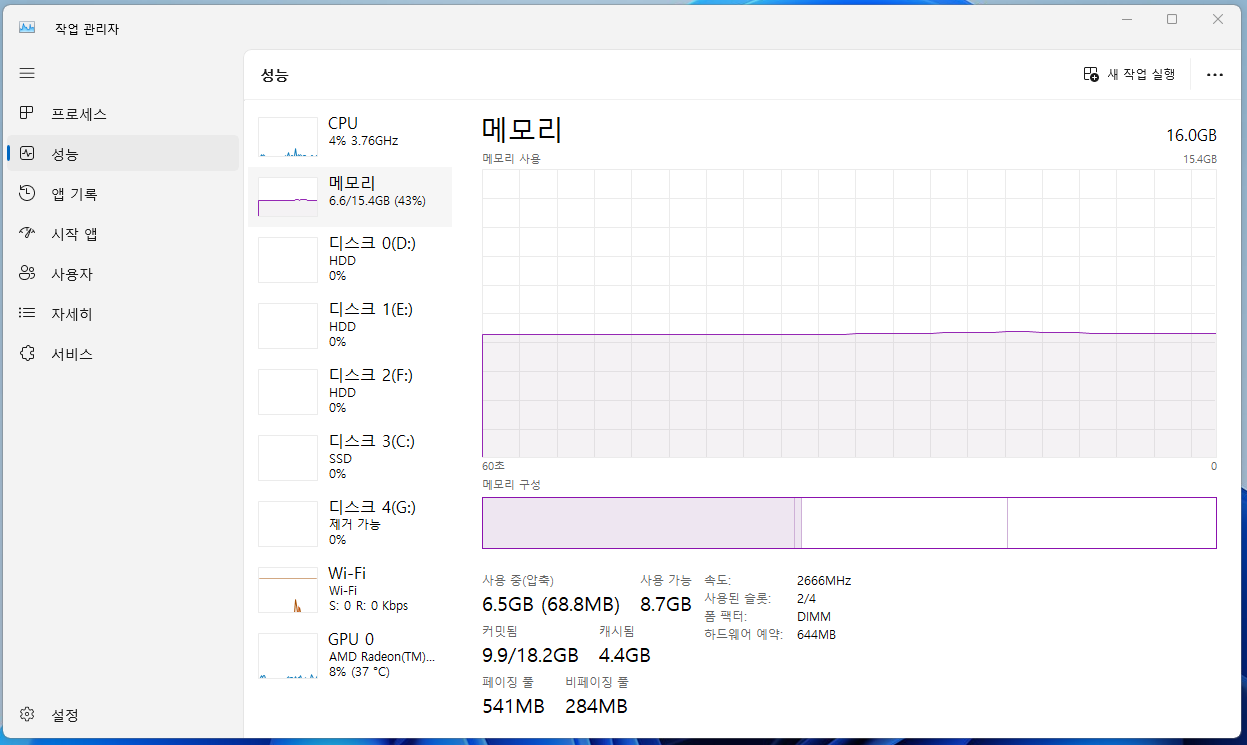Expand the 성능 navigation entry
This screenshot has height=745, width=1247.
pos(27,153)
